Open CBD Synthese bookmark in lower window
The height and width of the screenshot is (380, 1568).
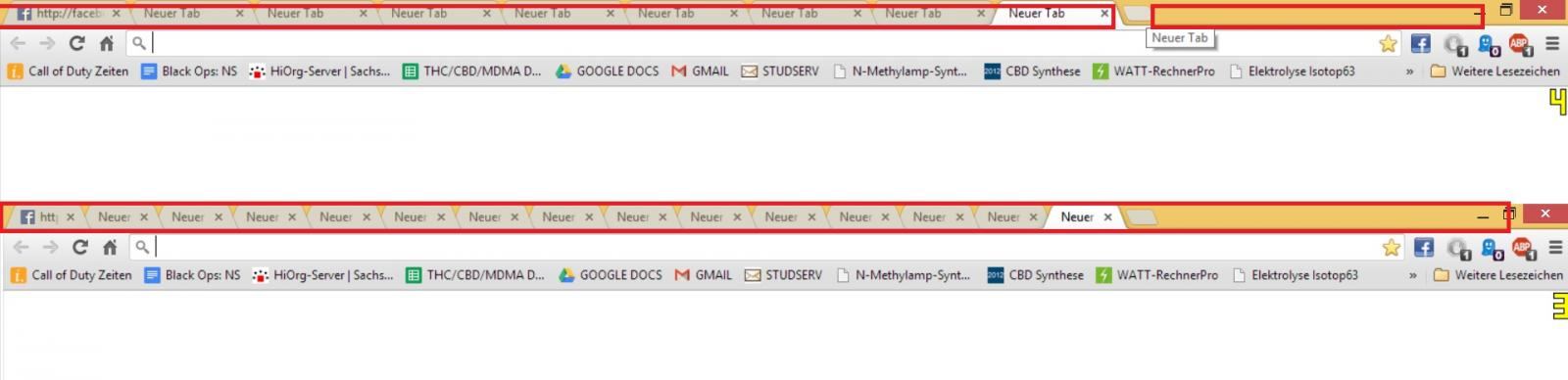click(x=1035, y=275)
